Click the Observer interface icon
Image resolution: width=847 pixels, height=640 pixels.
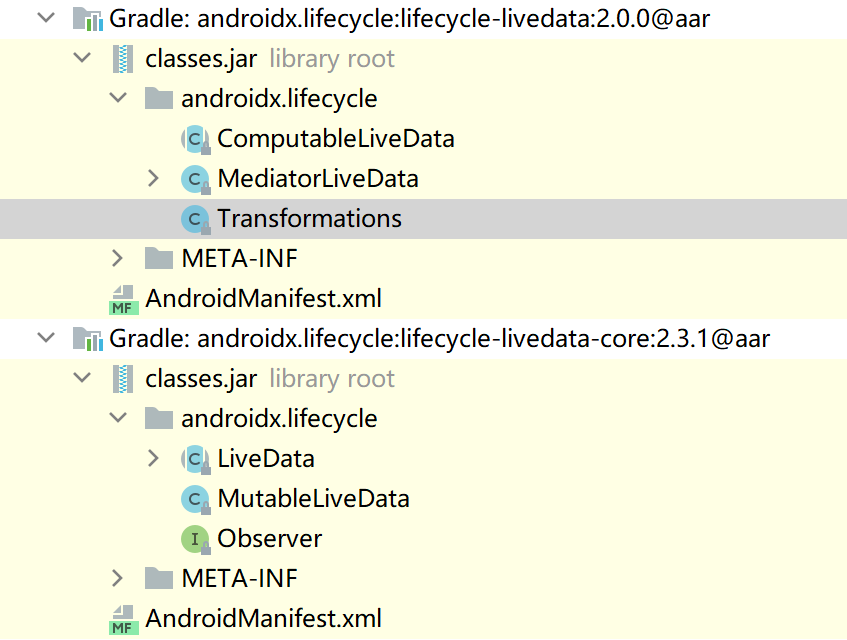tap(195, 539)
